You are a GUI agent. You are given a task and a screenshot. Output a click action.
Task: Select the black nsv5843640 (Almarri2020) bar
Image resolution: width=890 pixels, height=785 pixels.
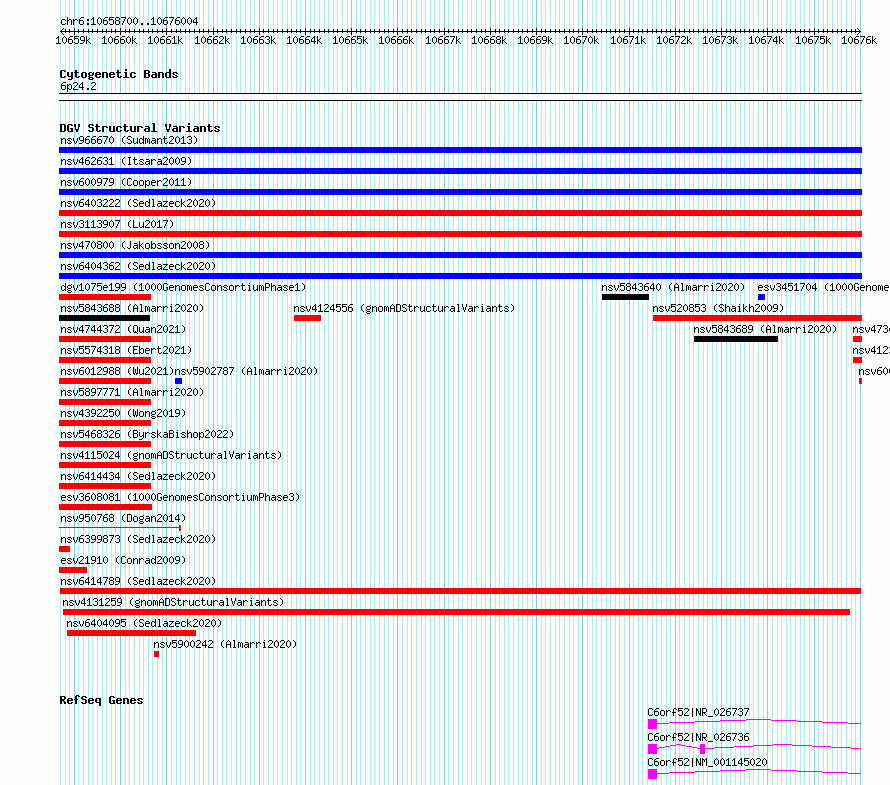point(625,297)
